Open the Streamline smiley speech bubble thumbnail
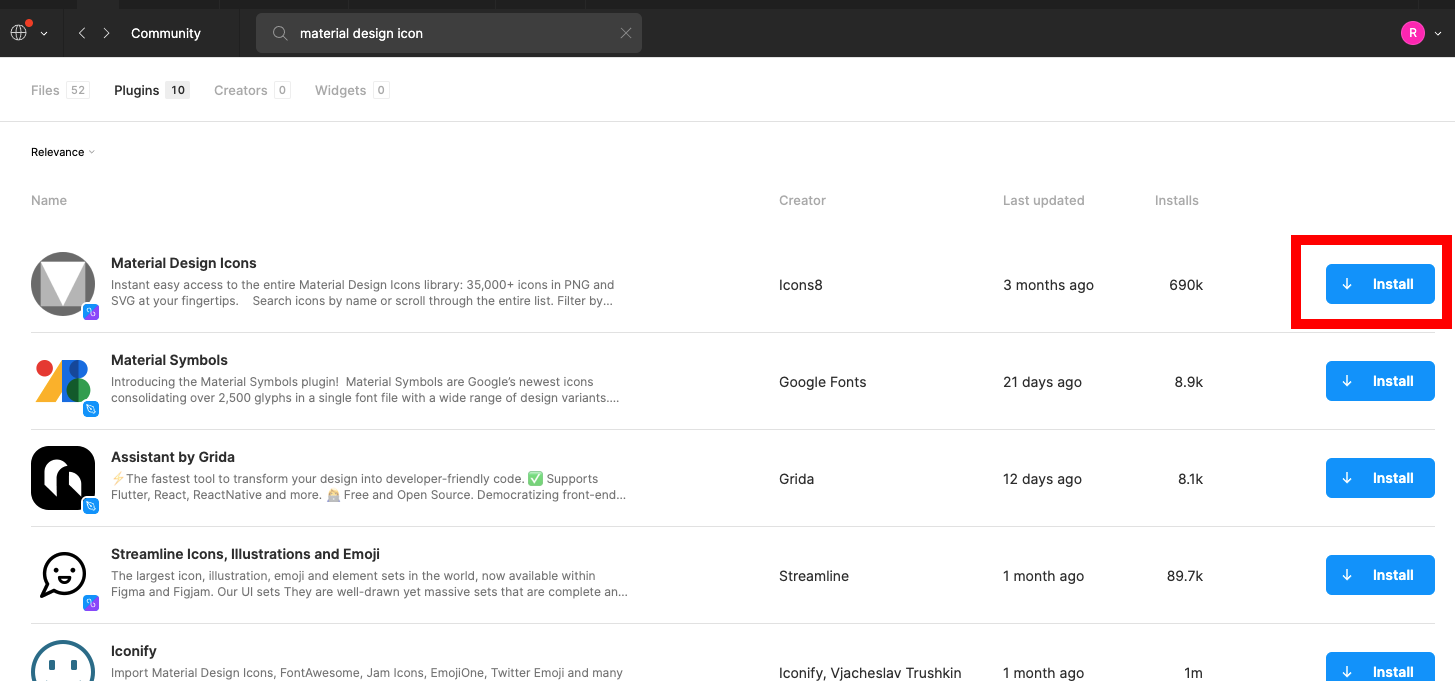This screenshot has width=1455, height=681. [x=63, y=575]
